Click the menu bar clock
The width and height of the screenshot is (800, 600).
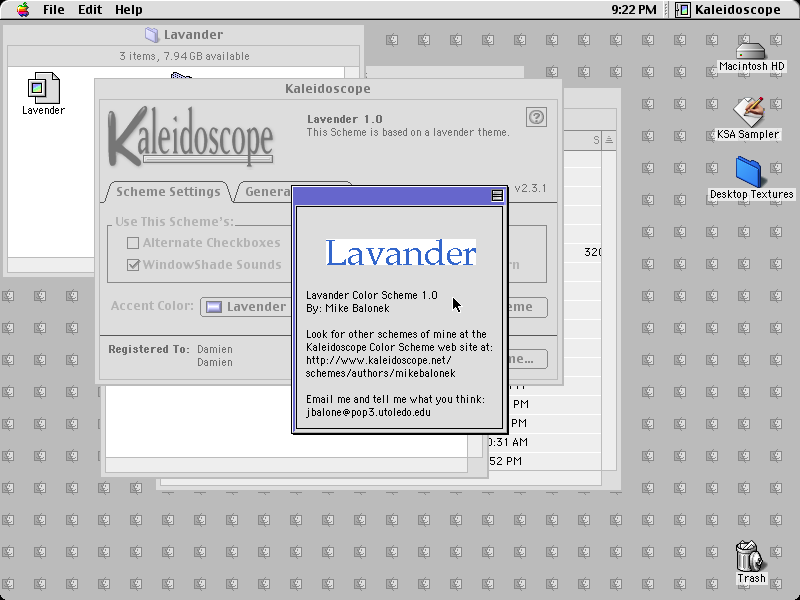(x=634, y=10)
